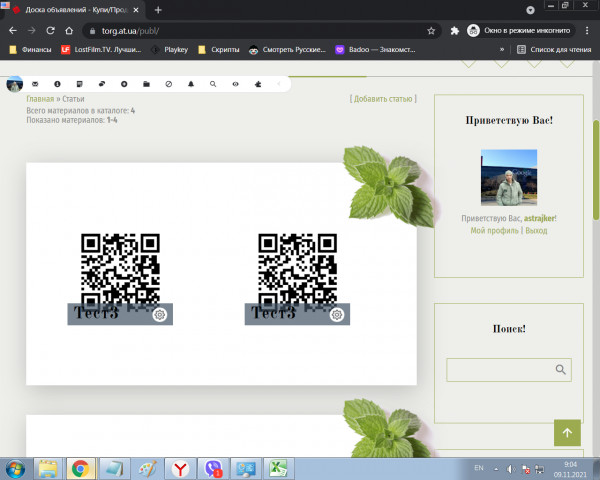This screenshot has width=600, height=480.
Task: Open user avatar in the admin bar
Action: point(15,84)
